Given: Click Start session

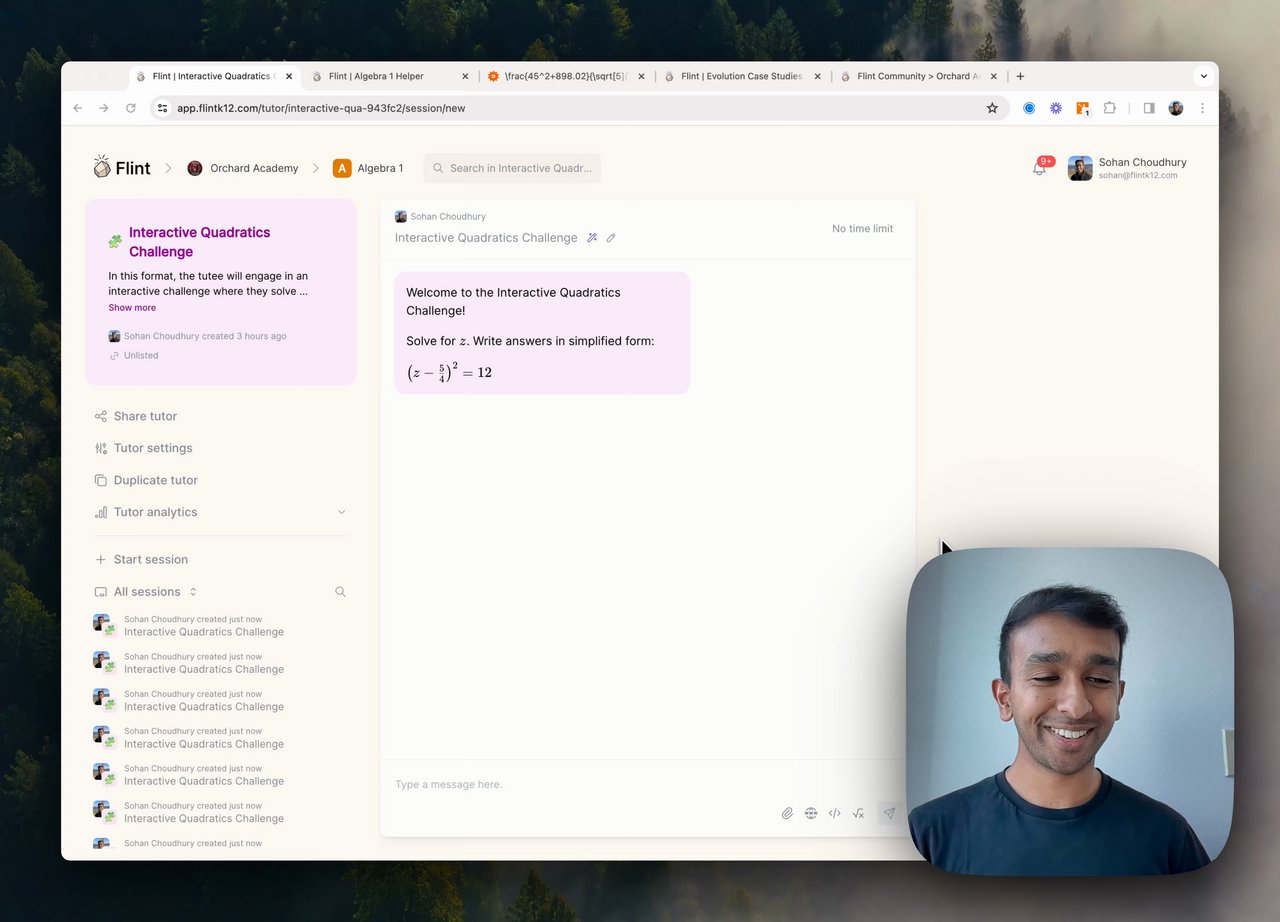Looking at the screenshot, I should [150, 559].
